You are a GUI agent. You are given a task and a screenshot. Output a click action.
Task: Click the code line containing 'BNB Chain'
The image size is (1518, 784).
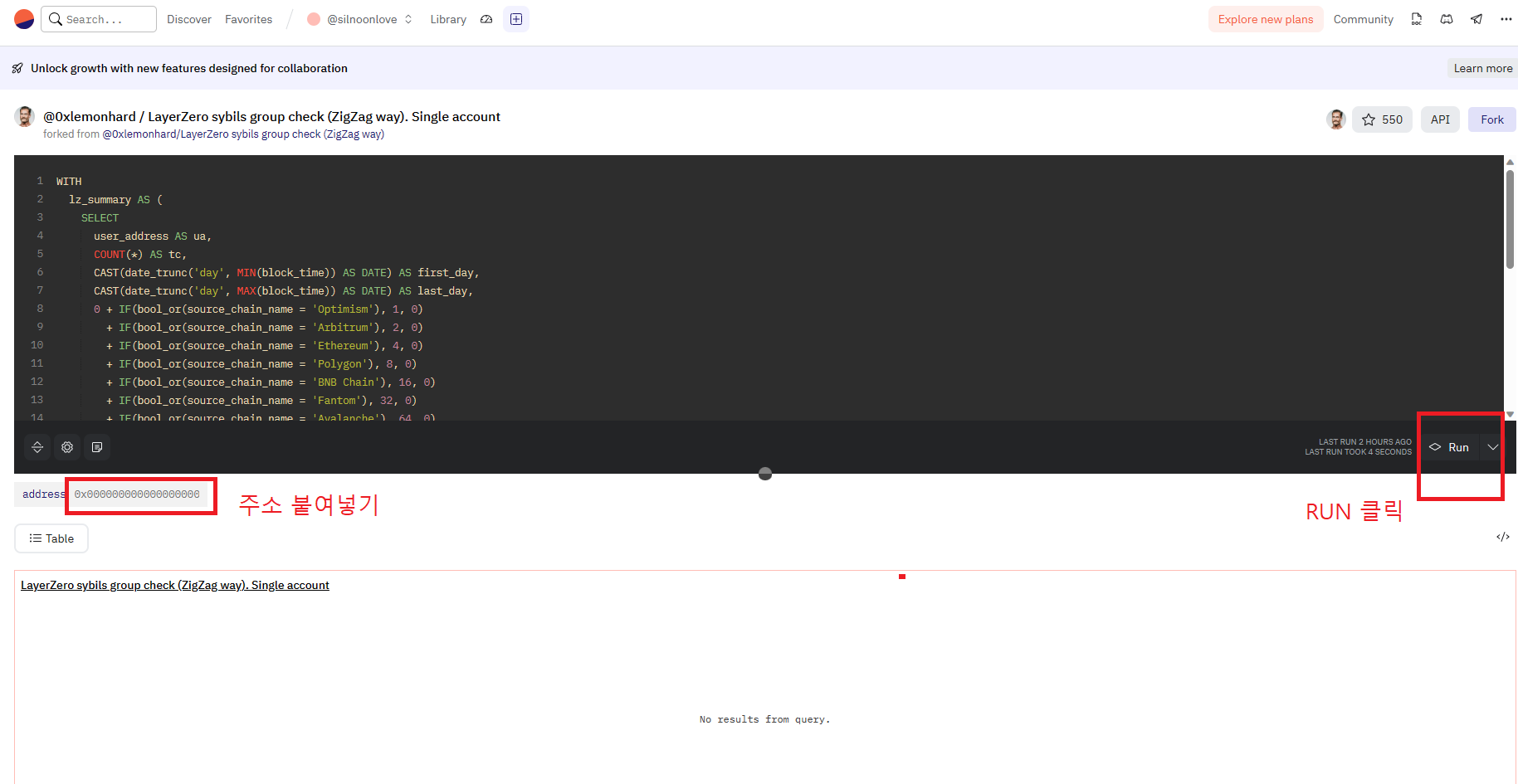coord(271,382)
